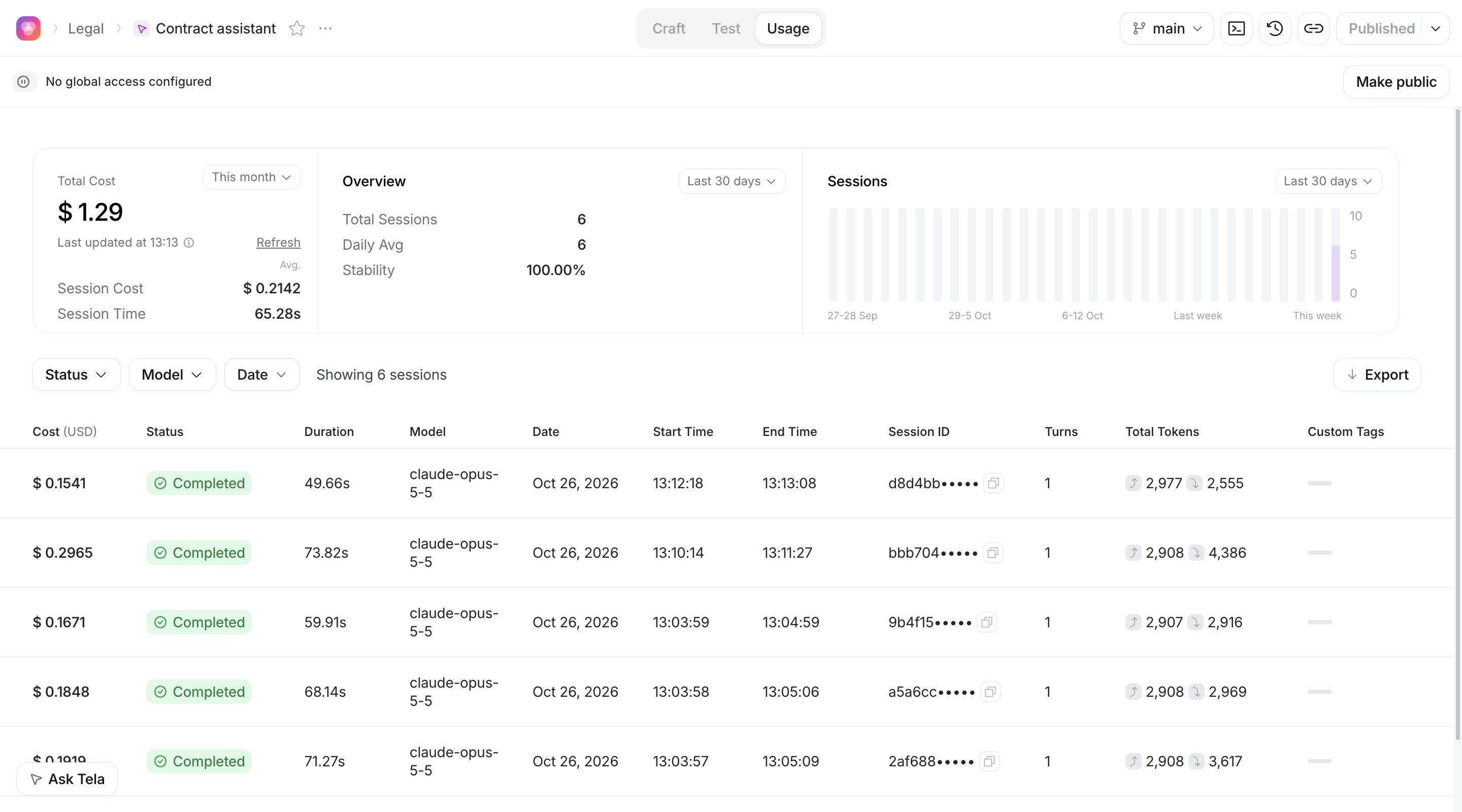1462x812 pixels.
Task: Open the main branch selector
Action: (1167, 28)
